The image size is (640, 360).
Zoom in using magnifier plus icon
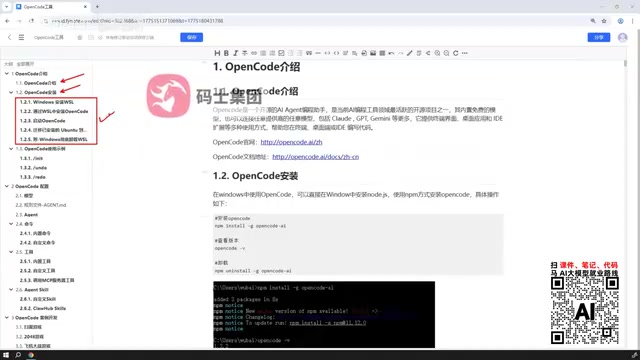coord(437,53)
